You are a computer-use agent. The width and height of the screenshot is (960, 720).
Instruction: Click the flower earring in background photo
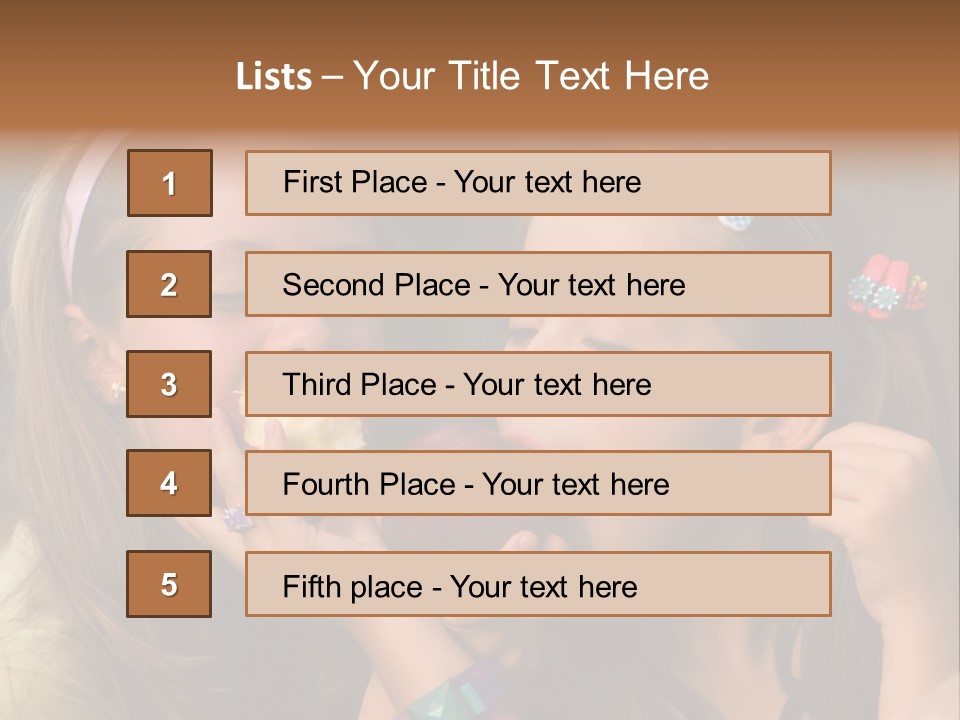coord(116,388)
